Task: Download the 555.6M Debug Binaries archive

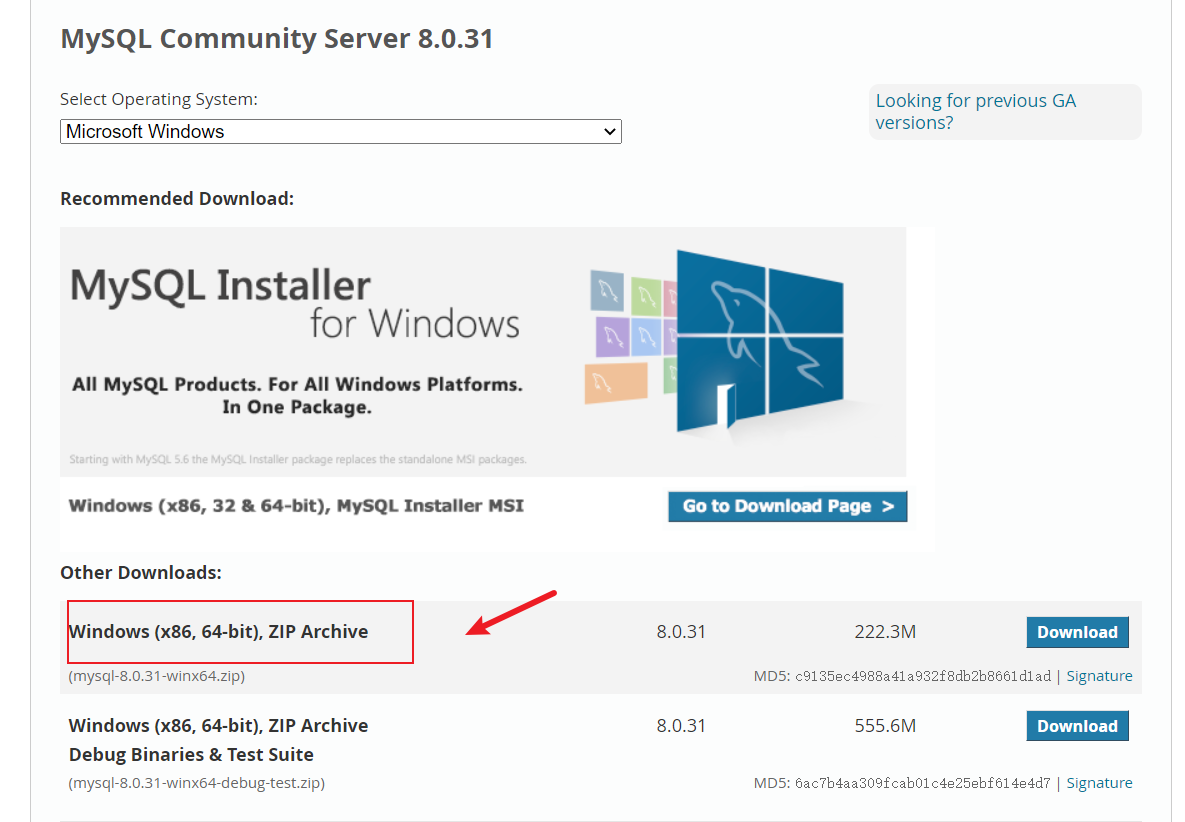Action: pyautogui.click(x=1077, y=726)
